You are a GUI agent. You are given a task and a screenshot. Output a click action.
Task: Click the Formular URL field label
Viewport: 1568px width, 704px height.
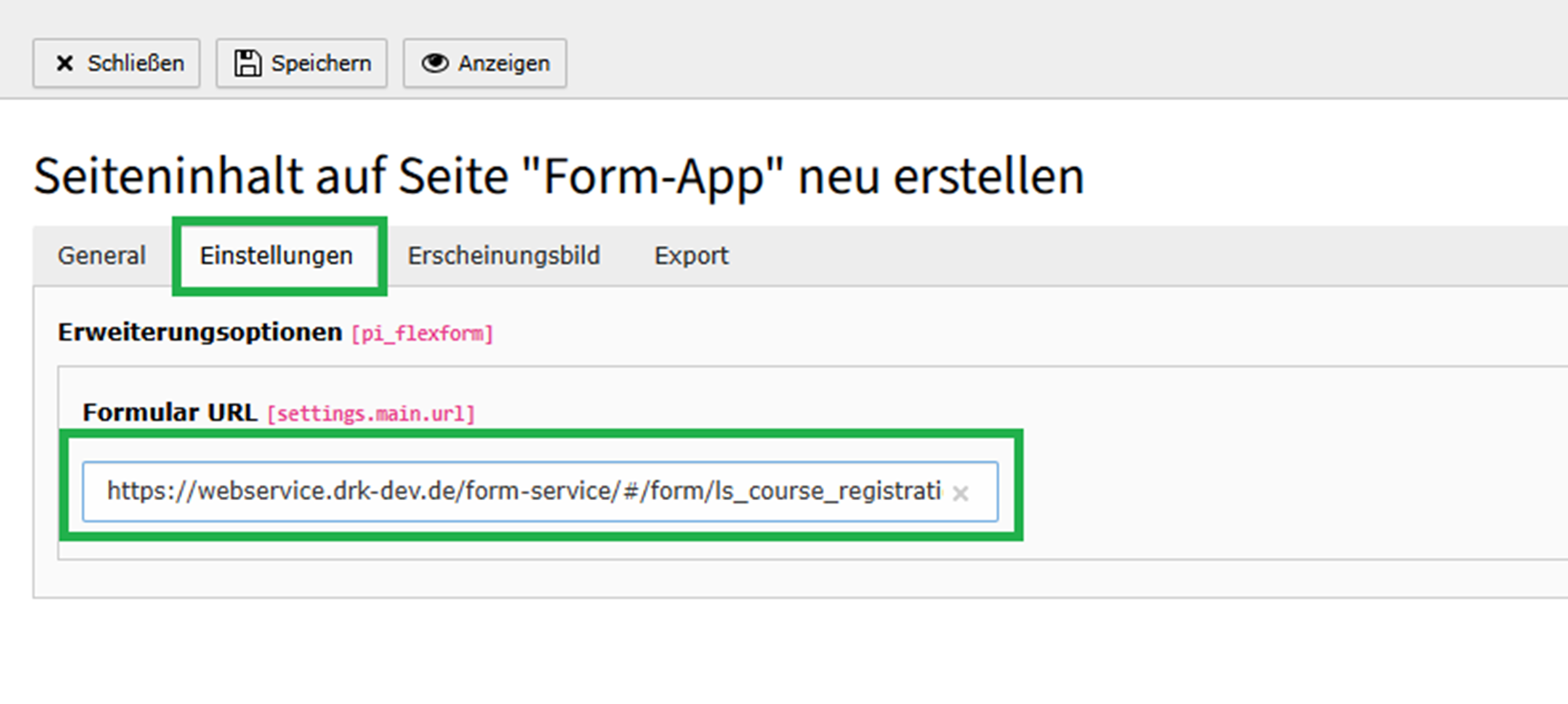click(170, 412)
